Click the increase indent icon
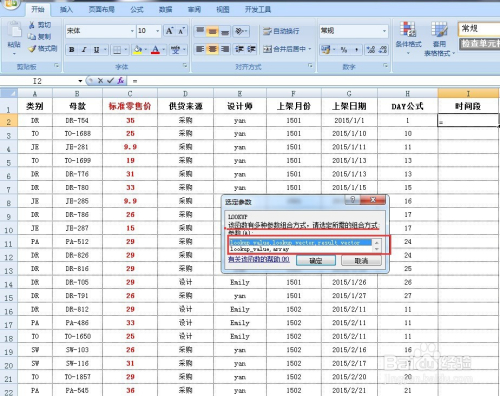 [x=251, y=49]
